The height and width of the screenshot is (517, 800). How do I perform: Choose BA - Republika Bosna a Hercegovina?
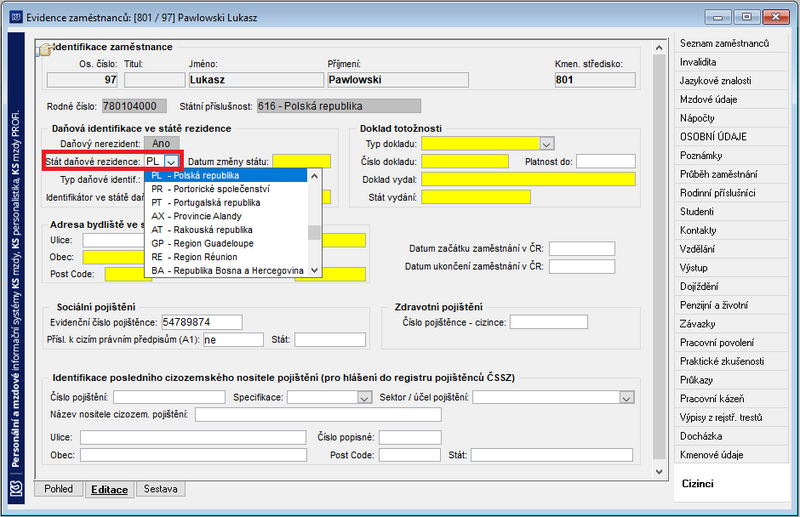(x=227, y=270)
